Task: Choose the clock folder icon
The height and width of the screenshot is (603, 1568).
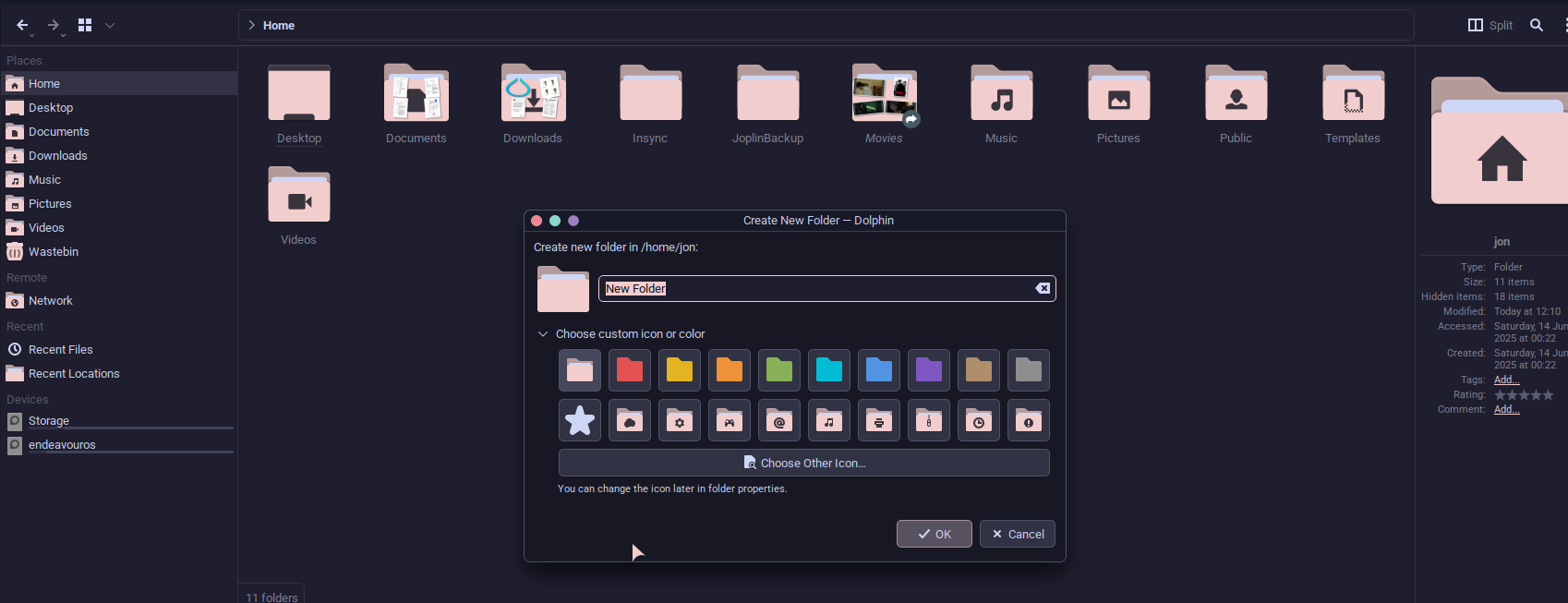Action: (979, 421)
